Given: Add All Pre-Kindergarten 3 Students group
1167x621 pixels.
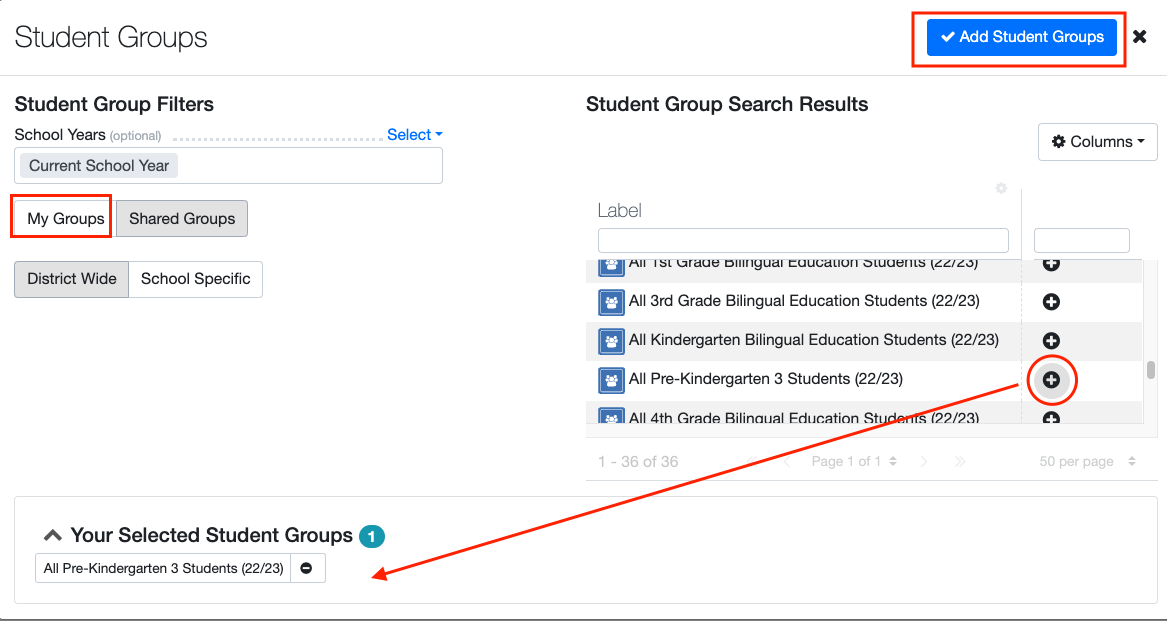Looking at the screenshot, I should pos(1051,380).
